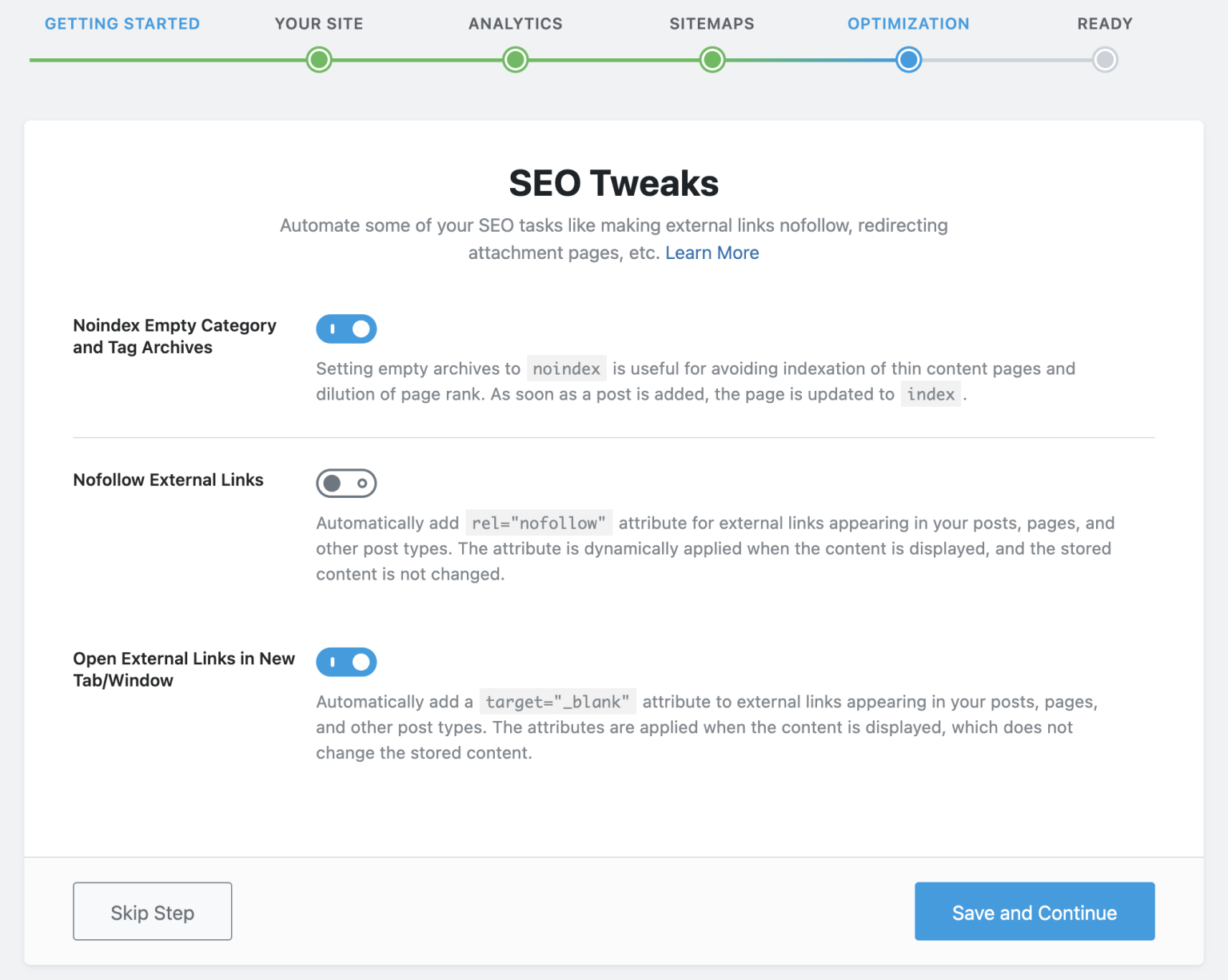Click the Noindex Empty Category setting label
Image resolution: width=1228 pixels, height=980 pixels.
pyautogui.click(x=174, y=337)
